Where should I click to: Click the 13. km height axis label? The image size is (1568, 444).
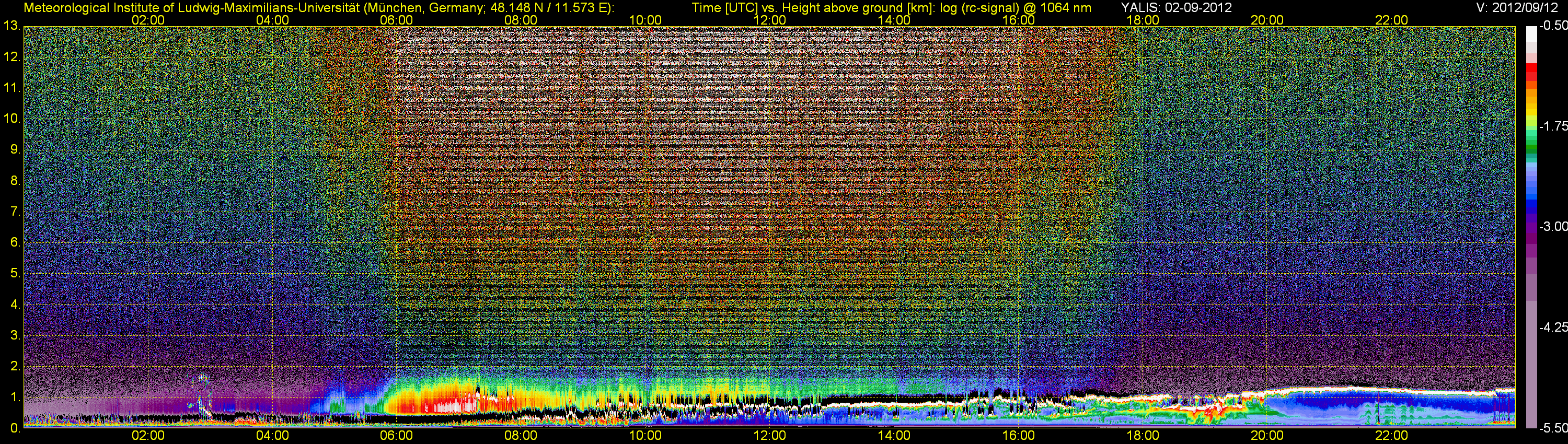pos(11,26)
